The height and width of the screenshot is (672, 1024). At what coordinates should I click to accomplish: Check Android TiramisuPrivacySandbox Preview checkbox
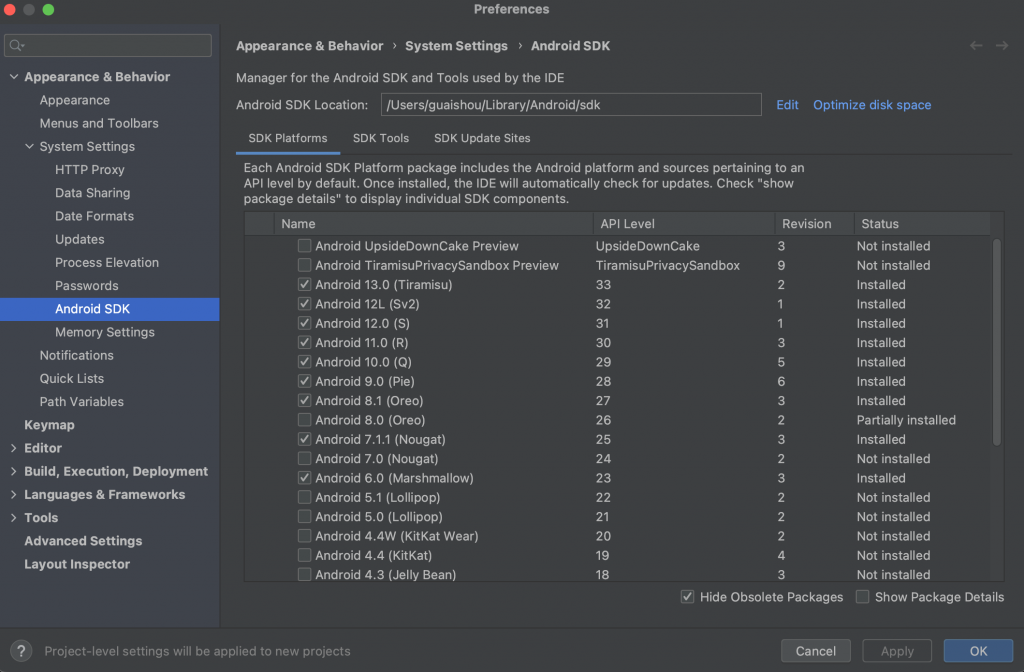point(304,265)
